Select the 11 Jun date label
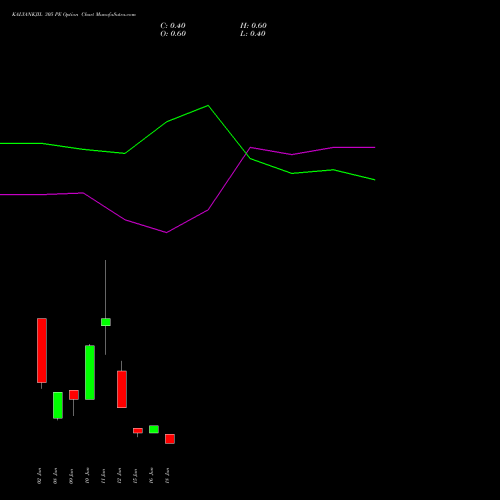This screenshot has height=500, width=500. point(103,476)
